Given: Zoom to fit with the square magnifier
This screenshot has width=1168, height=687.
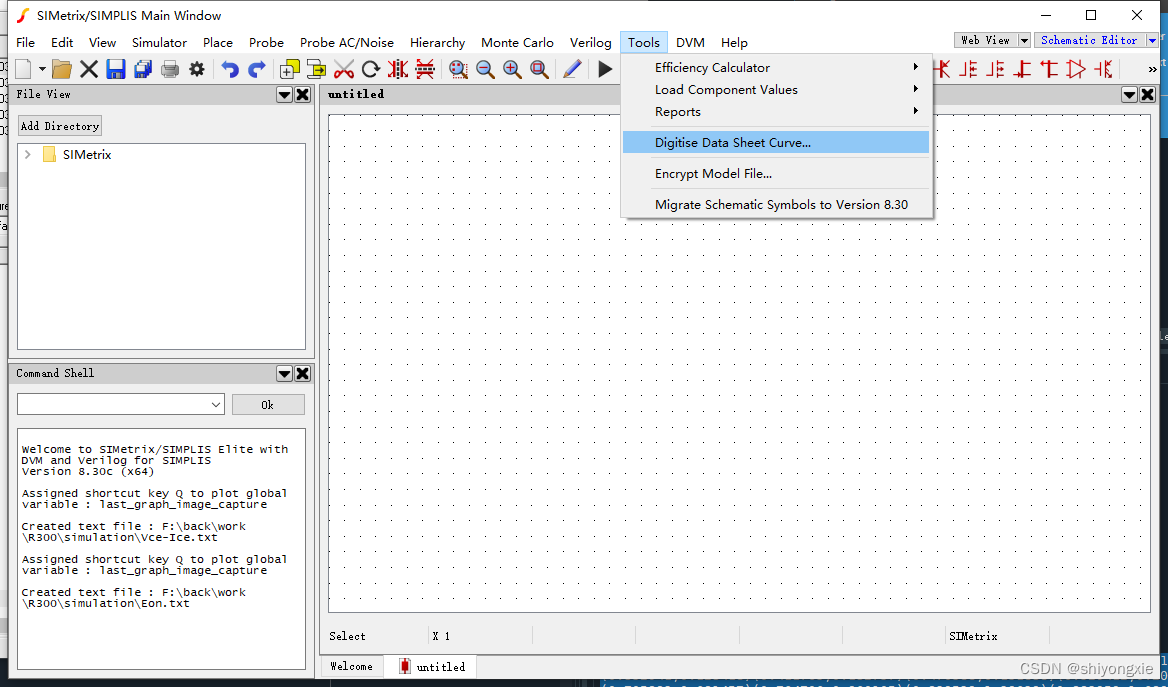Looking at the screenshot, I should point(539,69).
